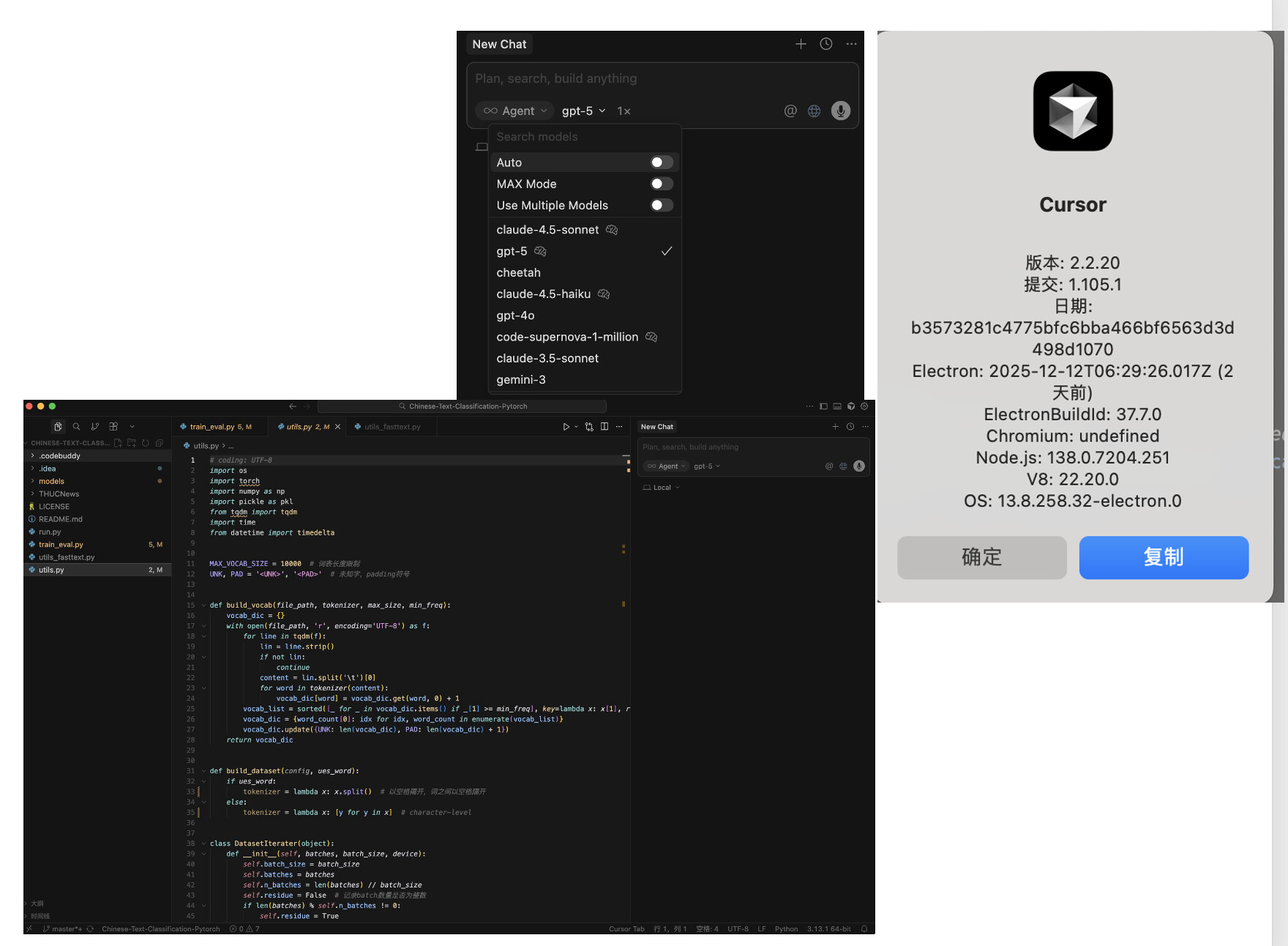Open the changes compare icon in the editor toolbar

click(x=589, y=427)
